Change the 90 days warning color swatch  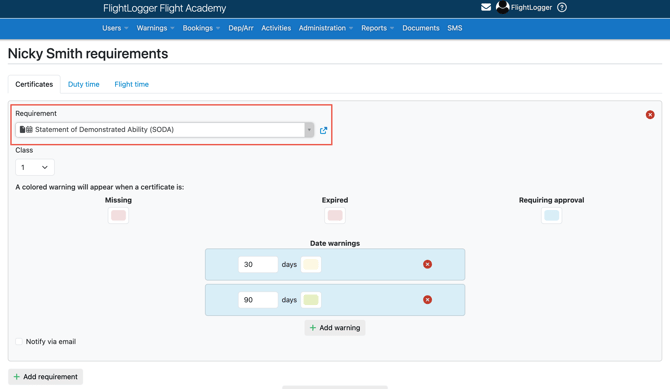click(x=311, y=300)
